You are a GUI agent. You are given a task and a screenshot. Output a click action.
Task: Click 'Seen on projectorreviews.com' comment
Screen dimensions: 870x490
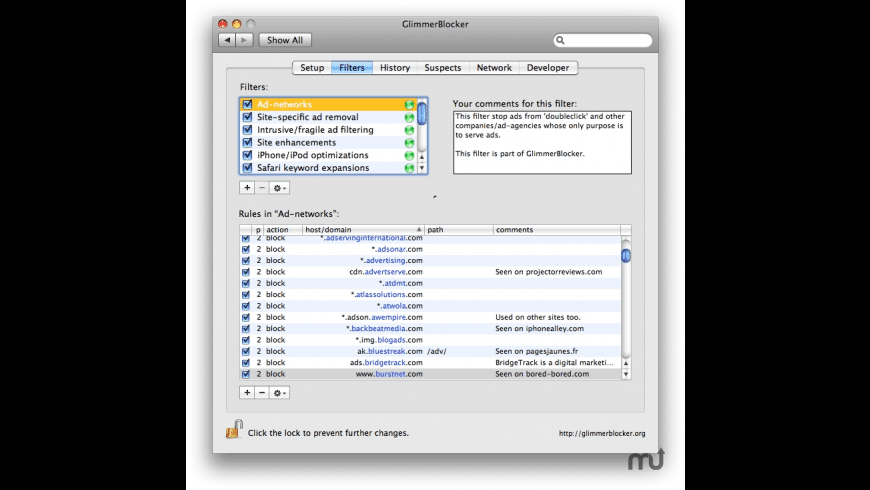(x=549, y=272)
